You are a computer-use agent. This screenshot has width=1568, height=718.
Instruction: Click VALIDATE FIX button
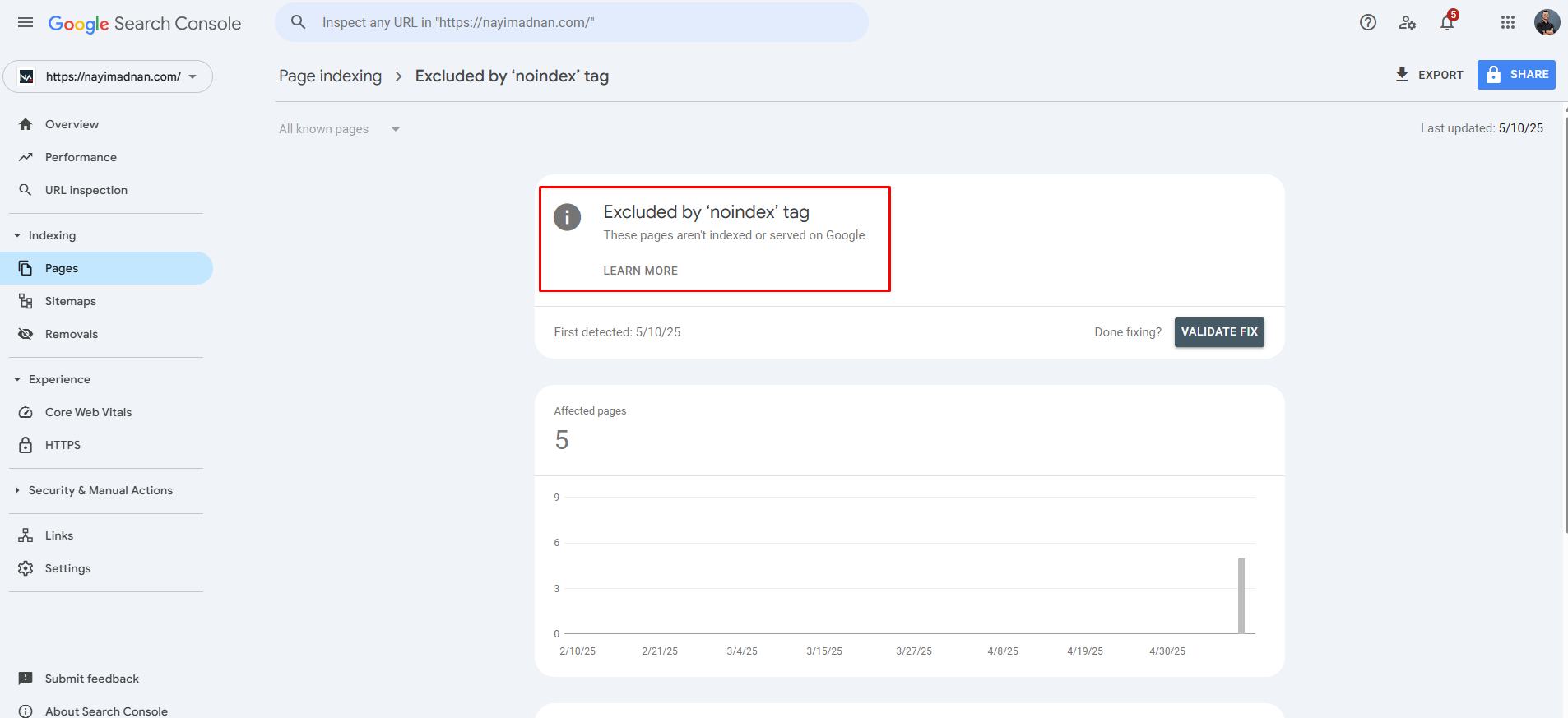[x=1219, y=332]
